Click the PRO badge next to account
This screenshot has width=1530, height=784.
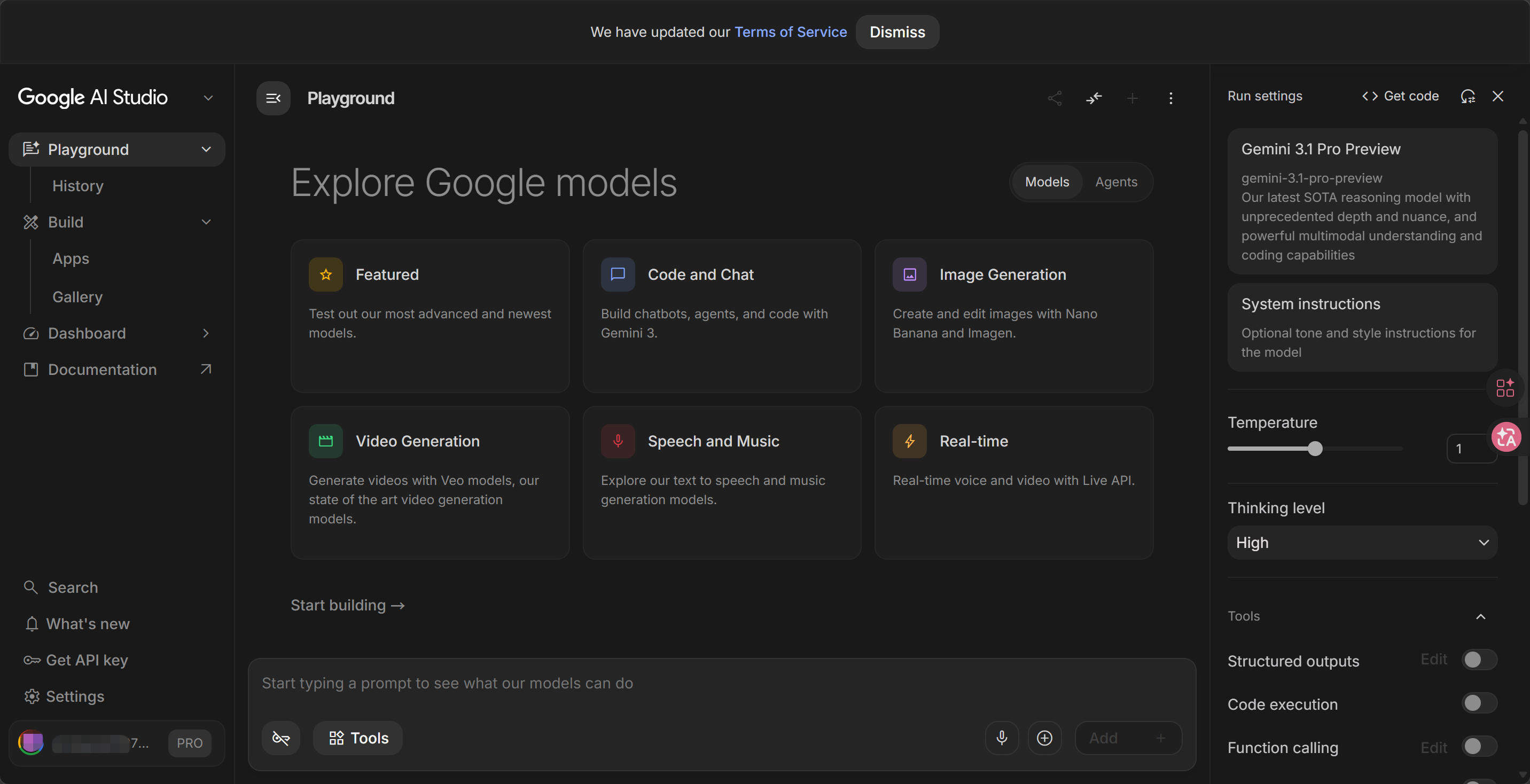[190, 743]
